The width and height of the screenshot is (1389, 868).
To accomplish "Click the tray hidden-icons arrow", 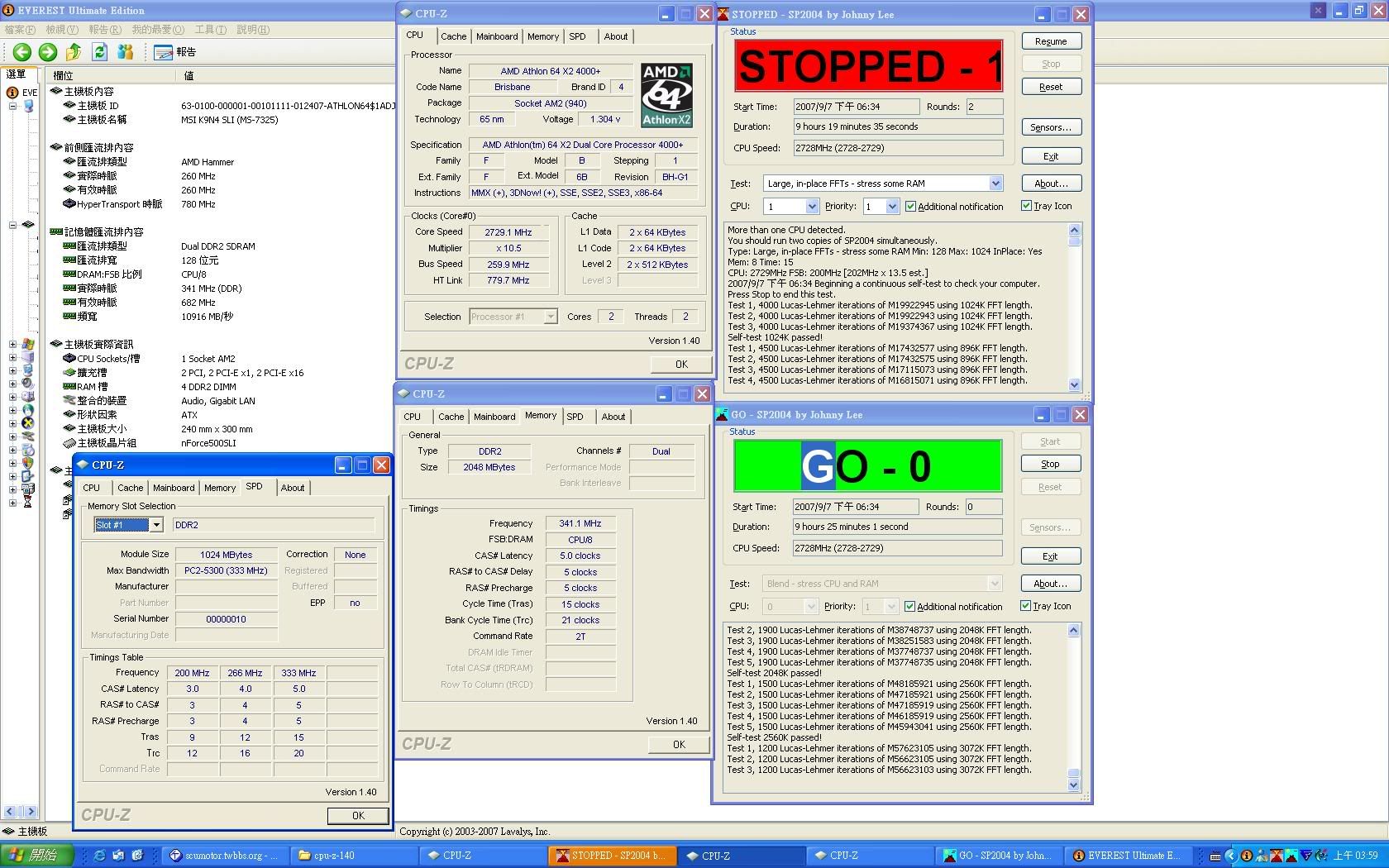I will pos(1230,856).
